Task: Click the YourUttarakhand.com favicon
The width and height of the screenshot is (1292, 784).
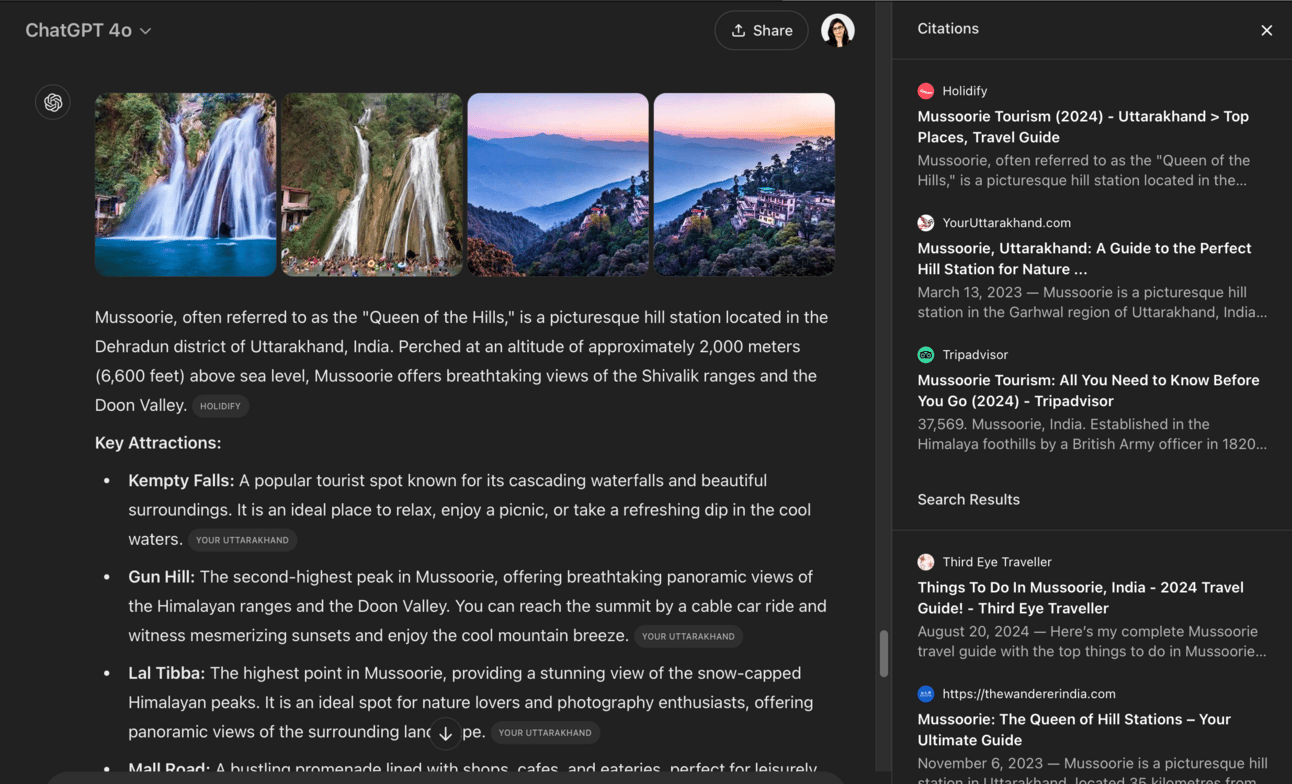Action: click(x=926, y=223)
